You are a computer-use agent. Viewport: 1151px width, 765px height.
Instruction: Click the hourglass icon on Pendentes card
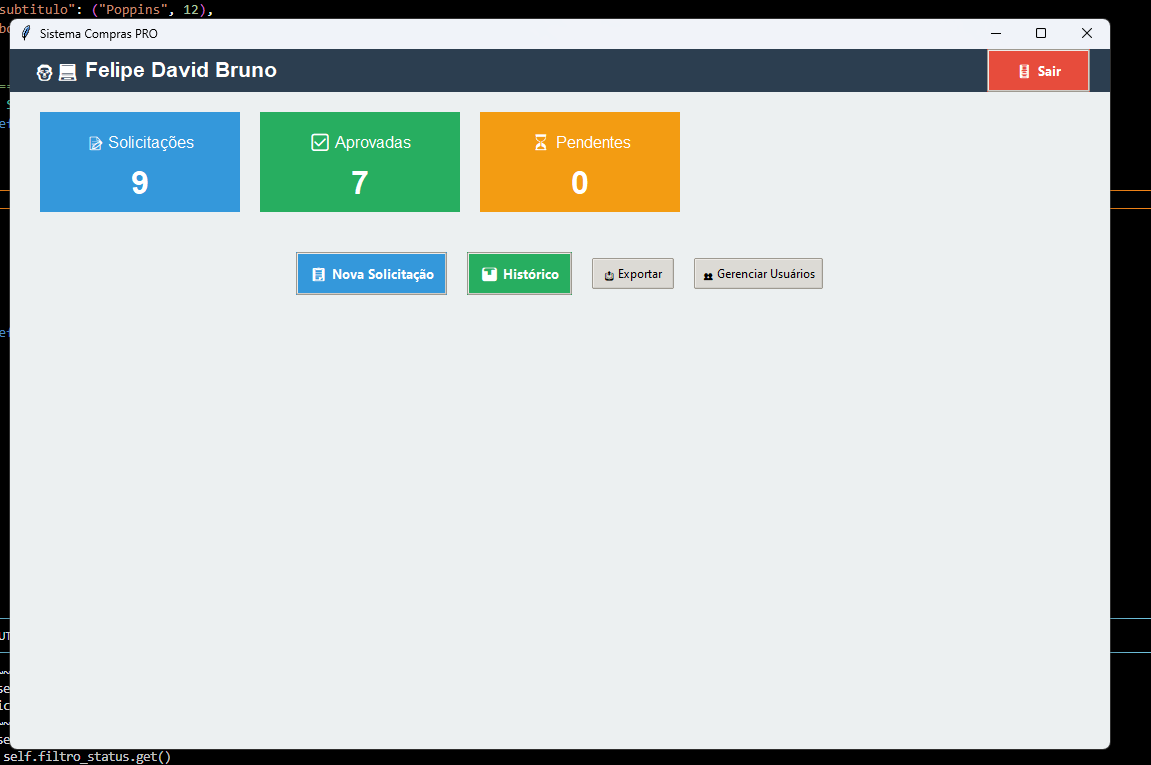tap(541, 142)
